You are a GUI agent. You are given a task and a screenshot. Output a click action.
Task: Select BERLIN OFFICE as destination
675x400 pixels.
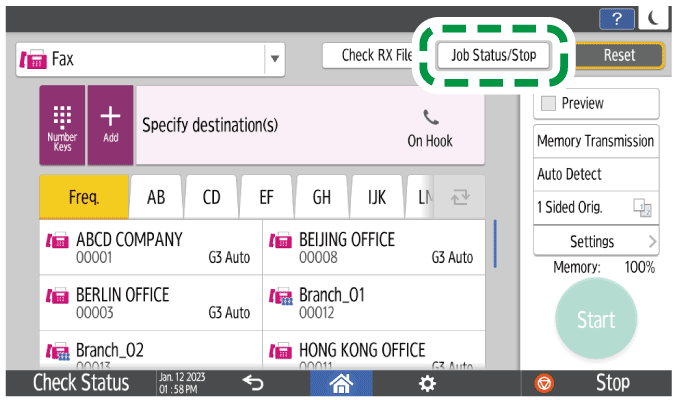(150, 303)
